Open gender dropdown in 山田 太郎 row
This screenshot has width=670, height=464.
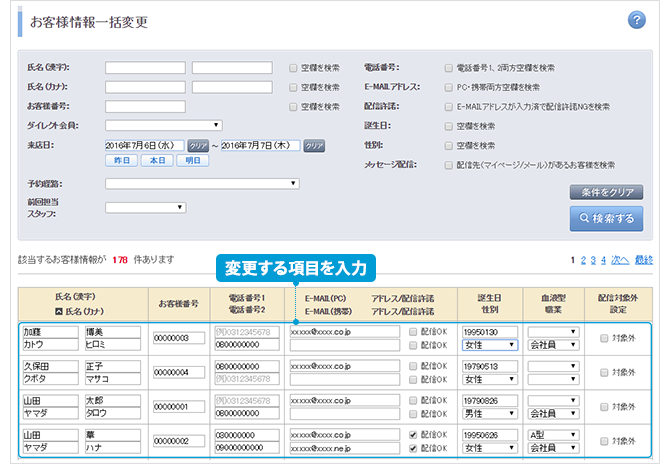click(x=490, y=413)
